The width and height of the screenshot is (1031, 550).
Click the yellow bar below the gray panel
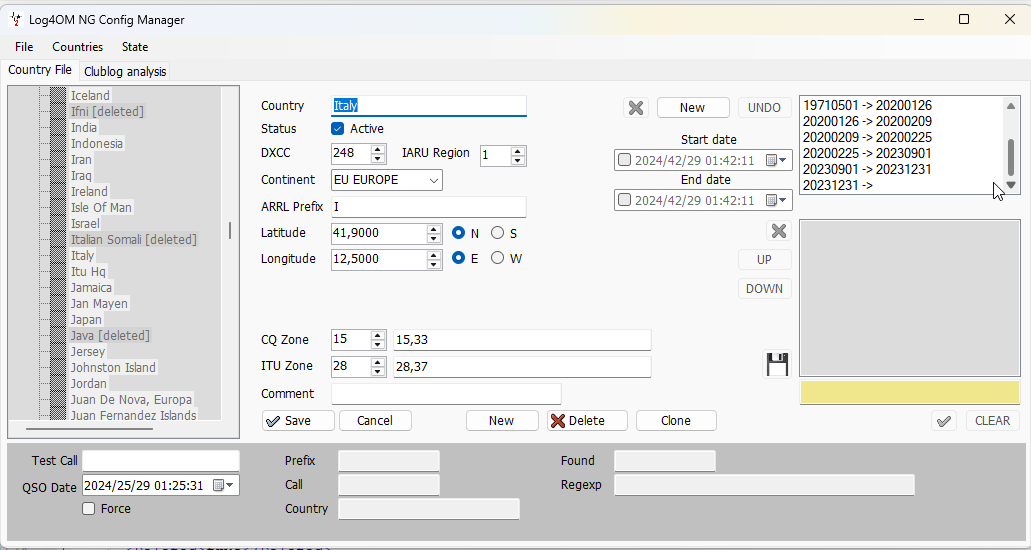[910, 392]
